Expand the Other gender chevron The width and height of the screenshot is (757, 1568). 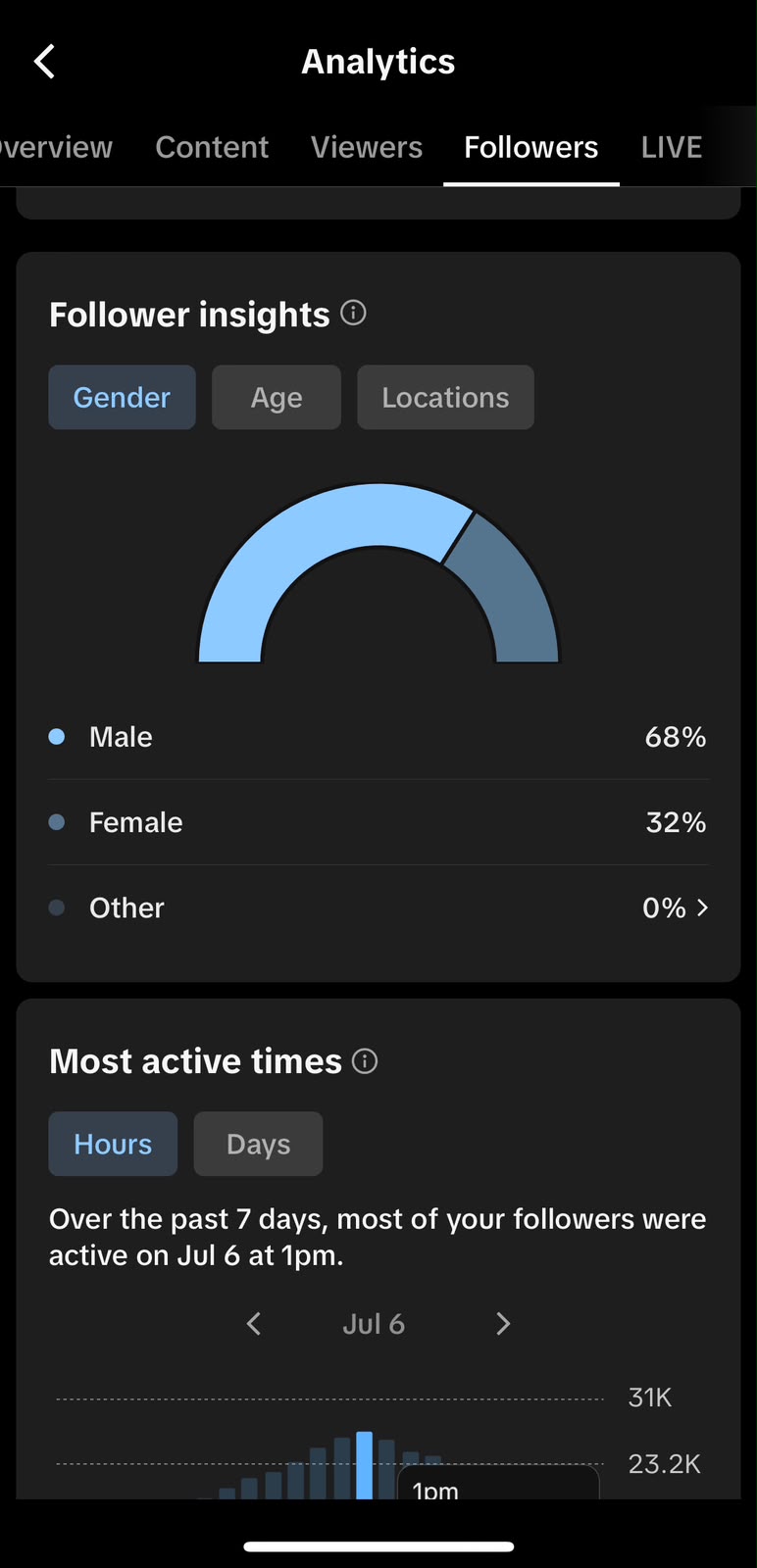(702, 908)
